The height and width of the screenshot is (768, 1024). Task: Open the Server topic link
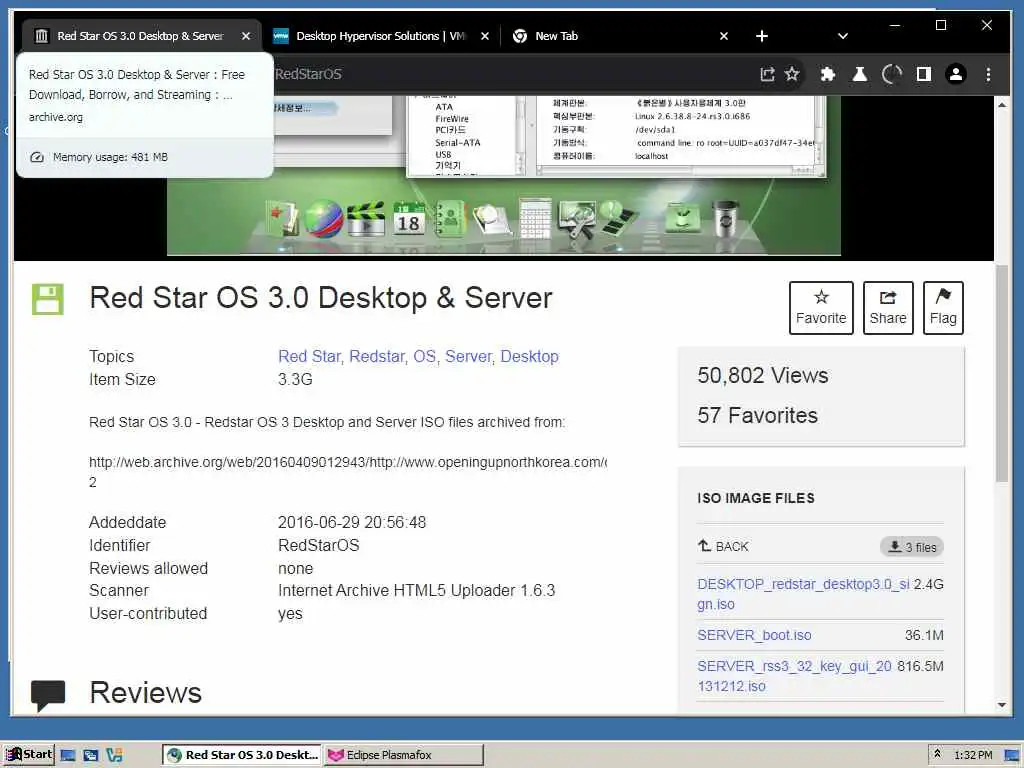(468, 357)
